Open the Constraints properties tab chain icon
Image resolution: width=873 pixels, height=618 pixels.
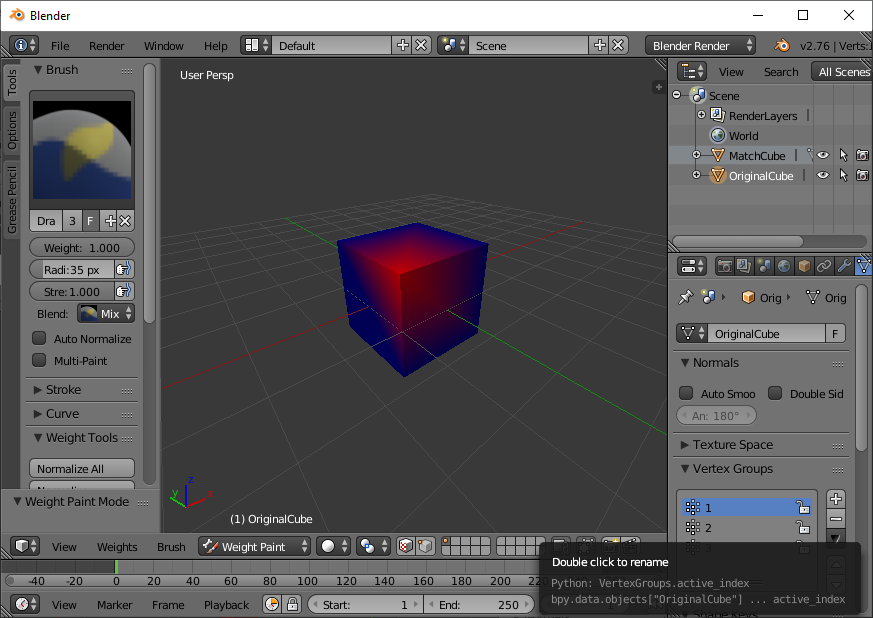point(824,266)
